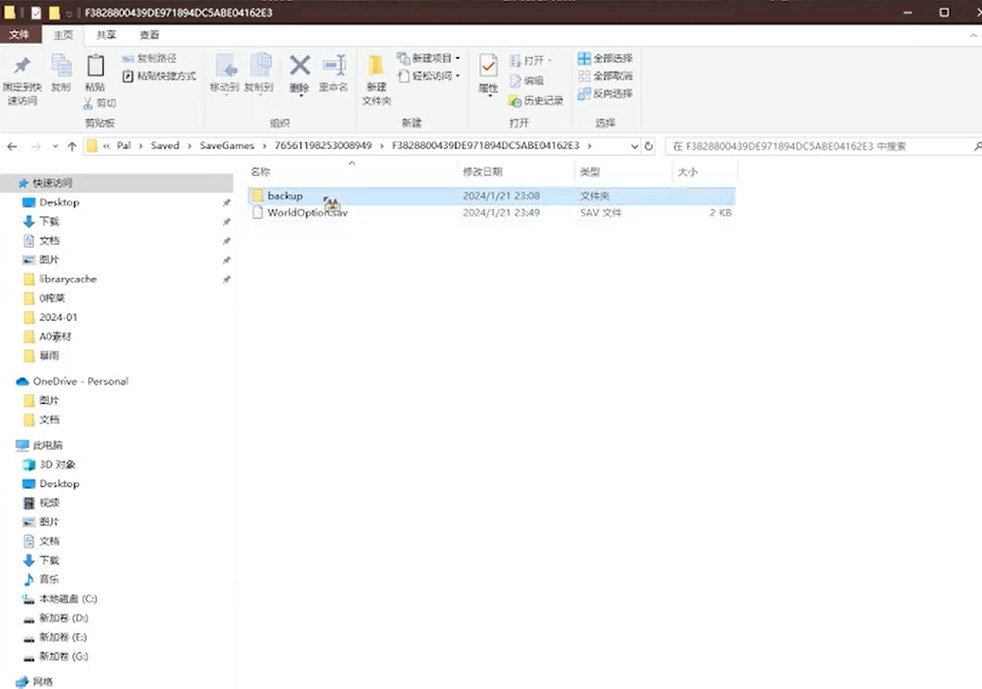Image resolution: width=982 pixels, height=689 pixels.
Task: Expand the address bar history dropdown
Action: (633, 146)
